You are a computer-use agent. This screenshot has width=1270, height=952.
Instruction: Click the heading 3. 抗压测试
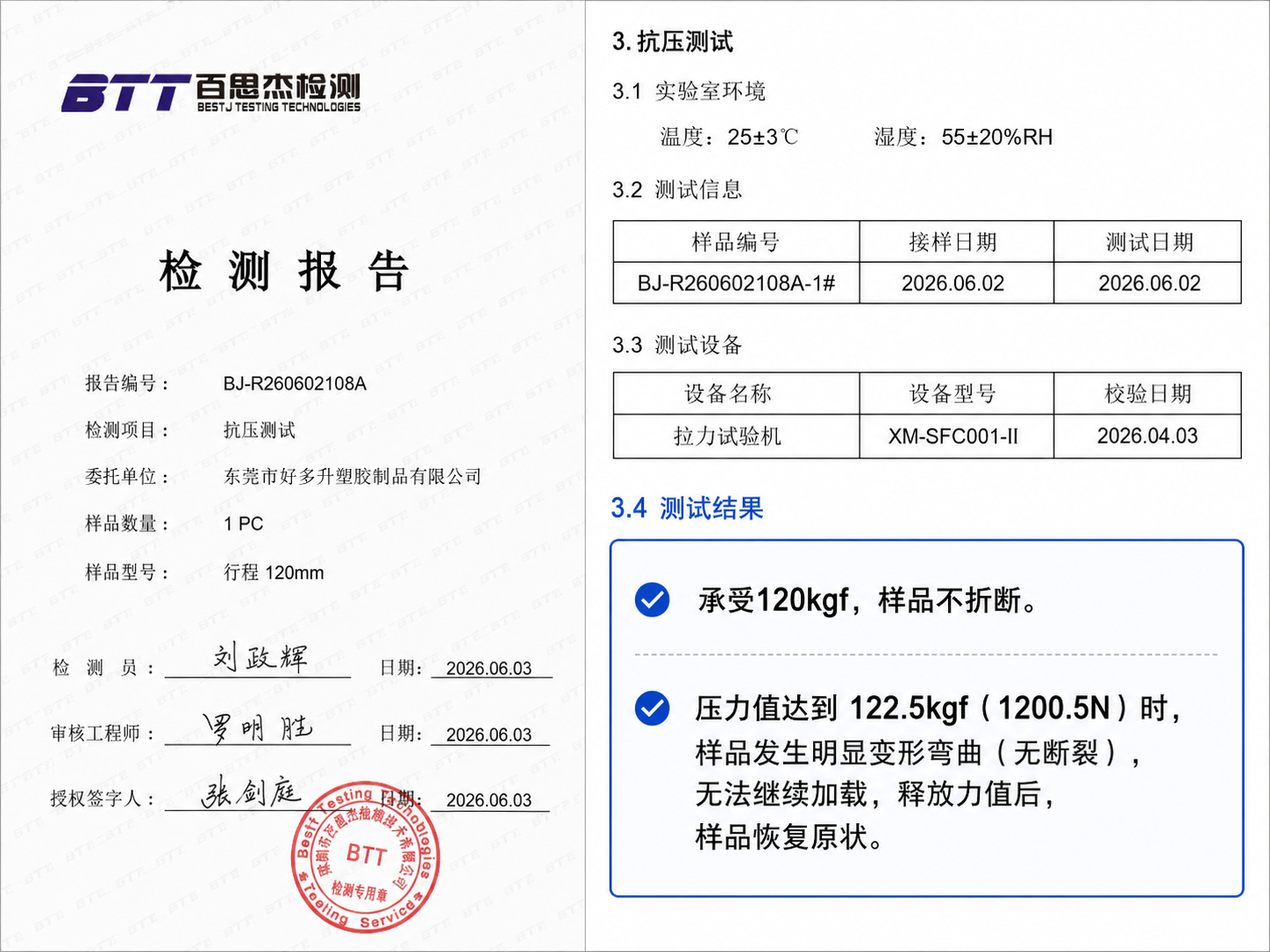click(x=673, y=41)
